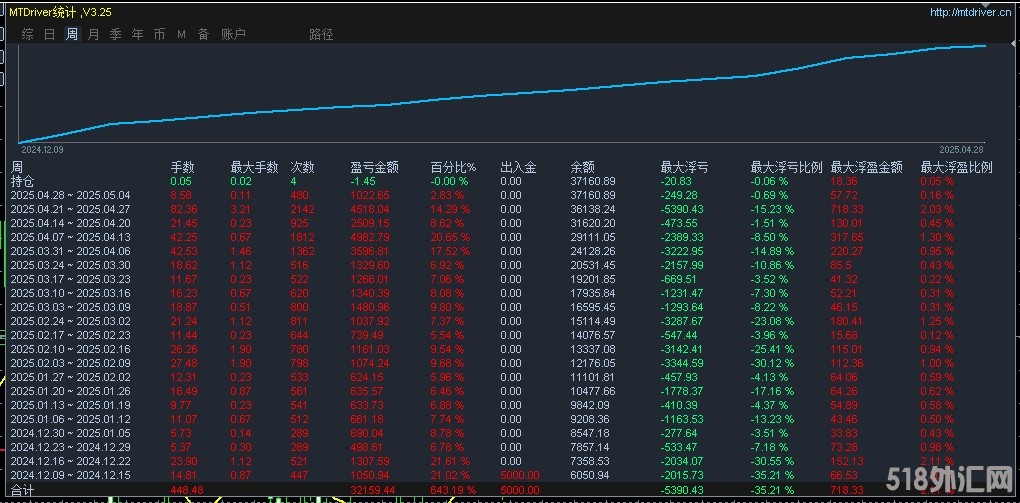Open the 月 (monthly) statistics tab
The width and height of the screenshot is (1020, 503).
click(94, 34)
